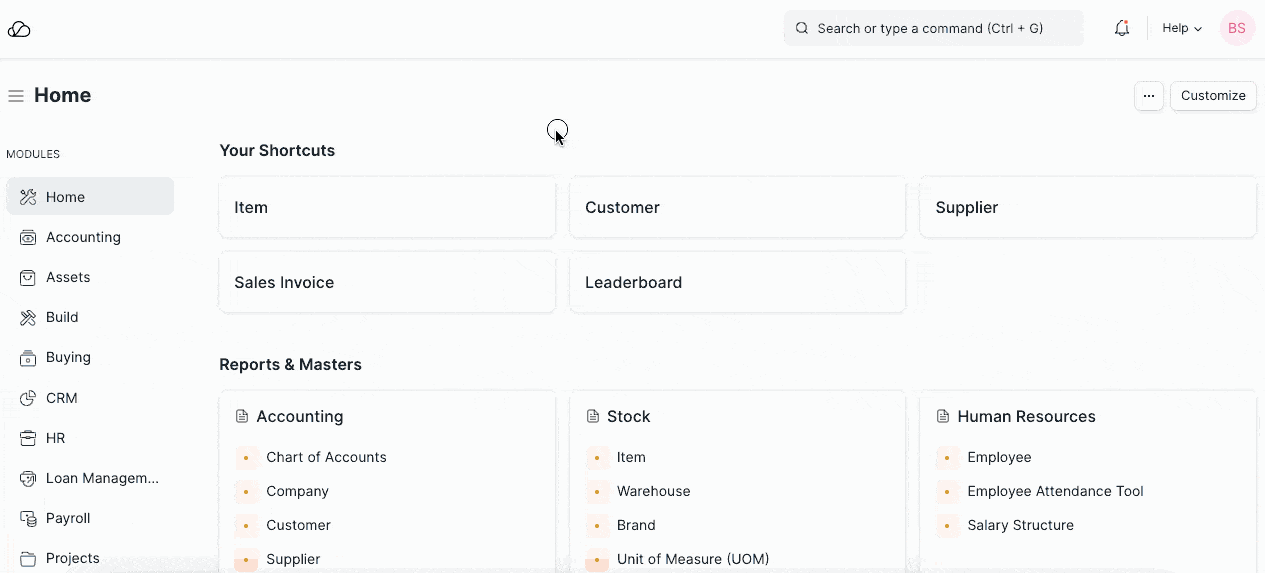Open the notifications bell

click(1122, 29)
